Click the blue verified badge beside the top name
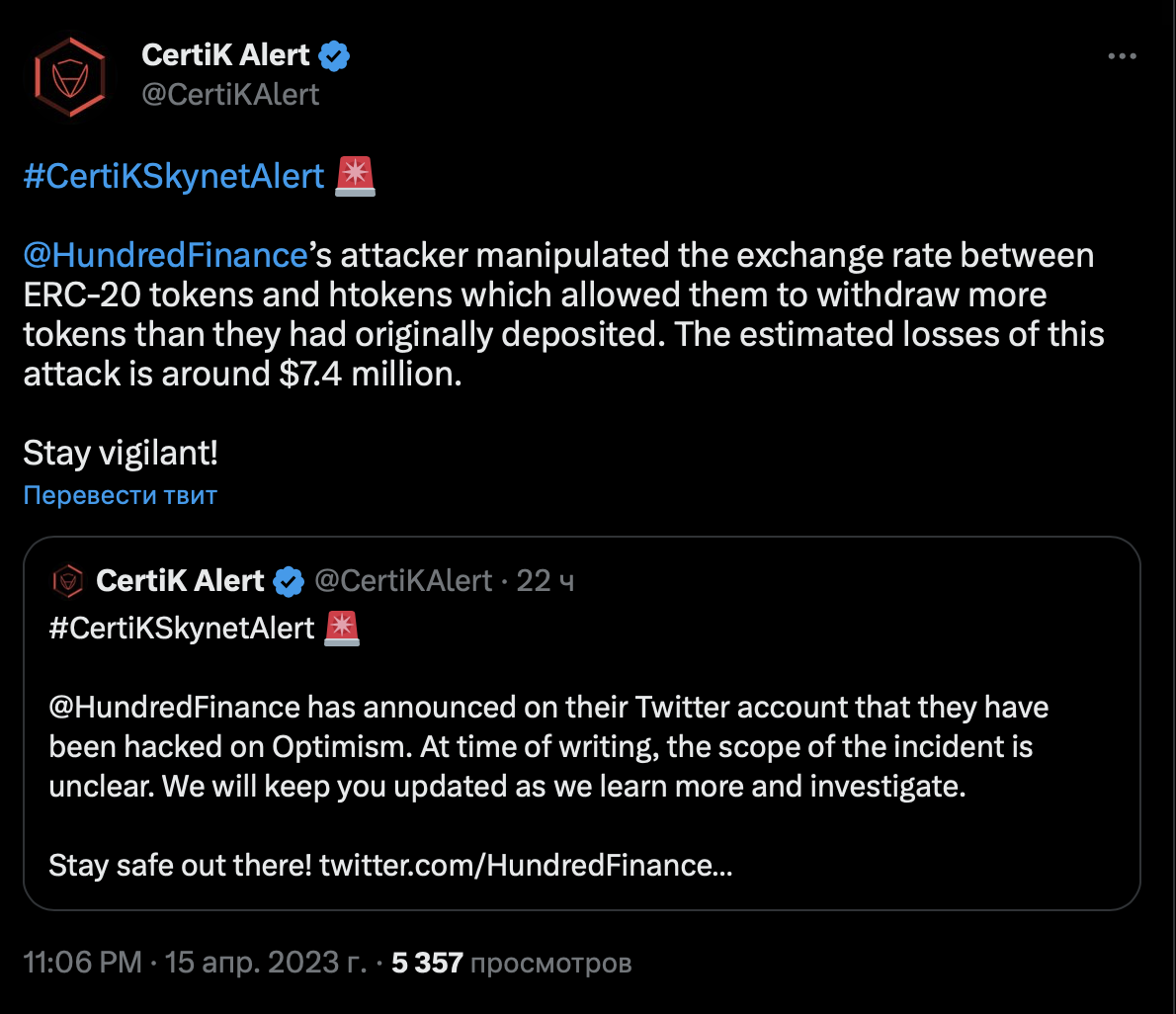 point(335,56)
